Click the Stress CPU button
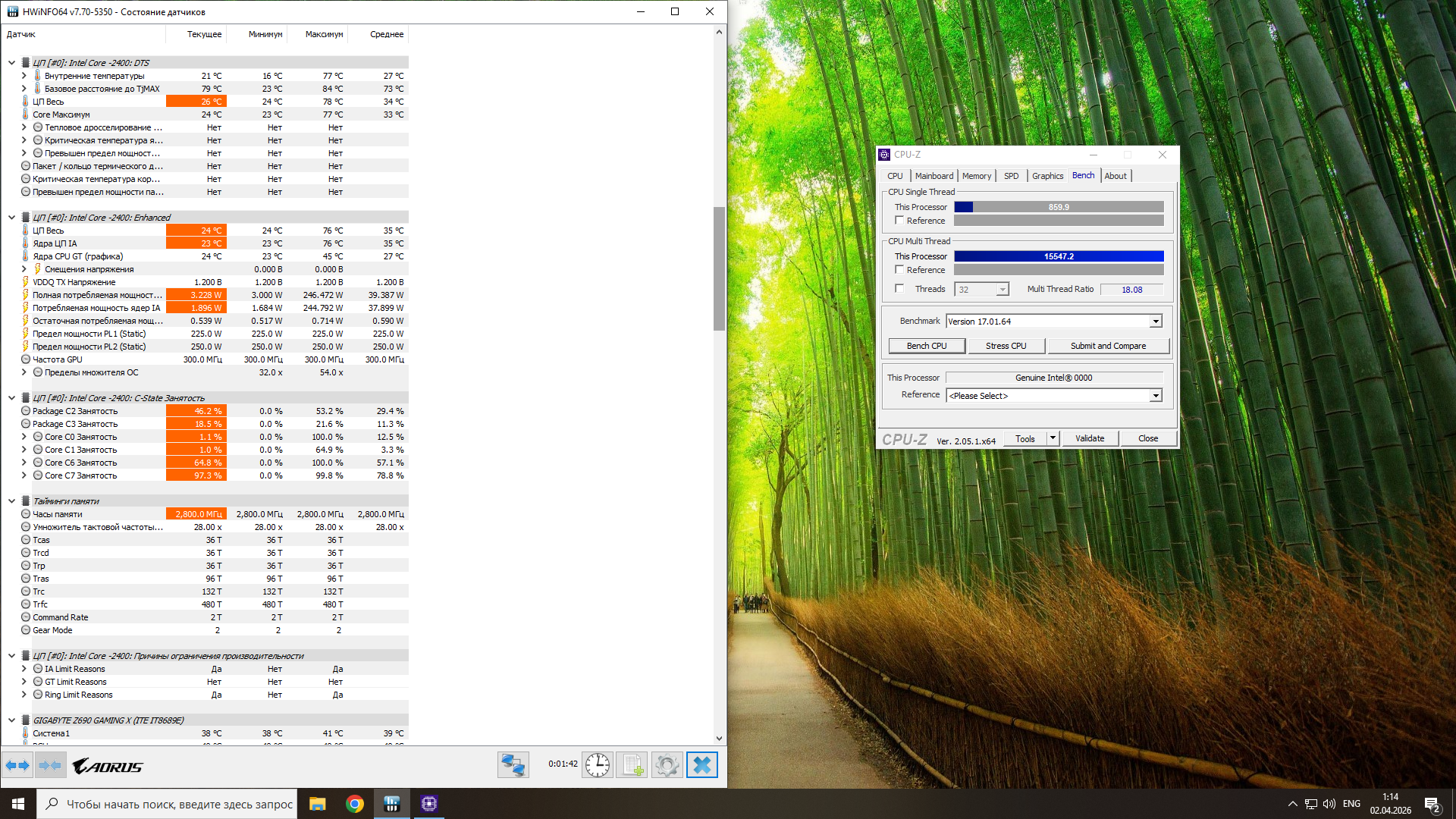This screenshot has height=819, width=1456. [1006, 346]
